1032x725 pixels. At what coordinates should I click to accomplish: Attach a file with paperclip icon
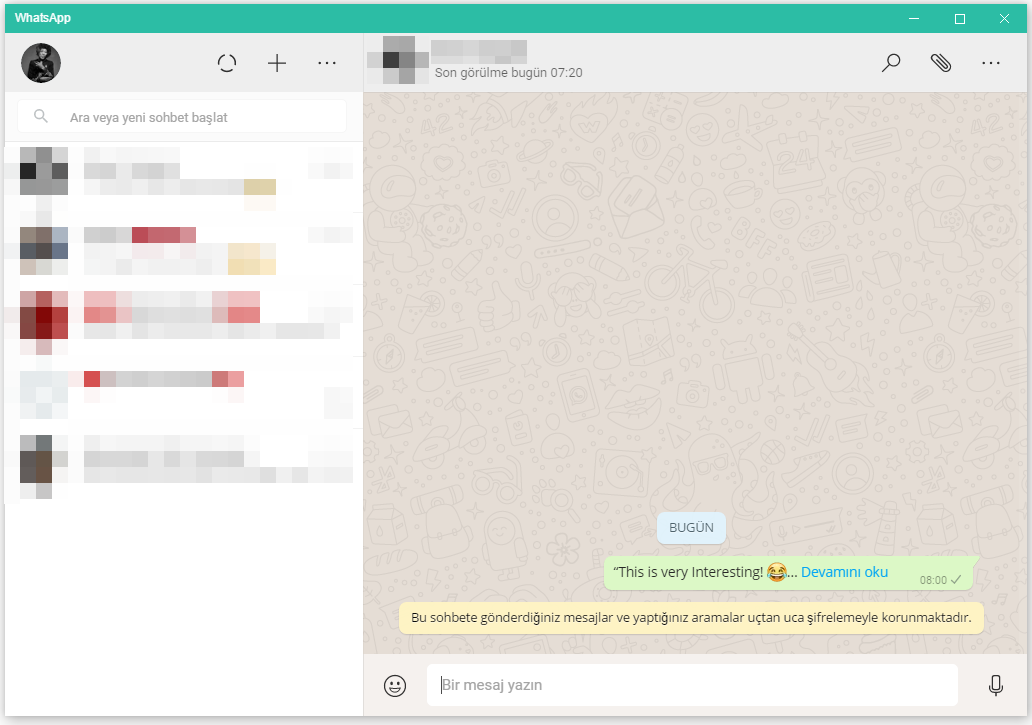pyautogui.click(x=940, y=63)
